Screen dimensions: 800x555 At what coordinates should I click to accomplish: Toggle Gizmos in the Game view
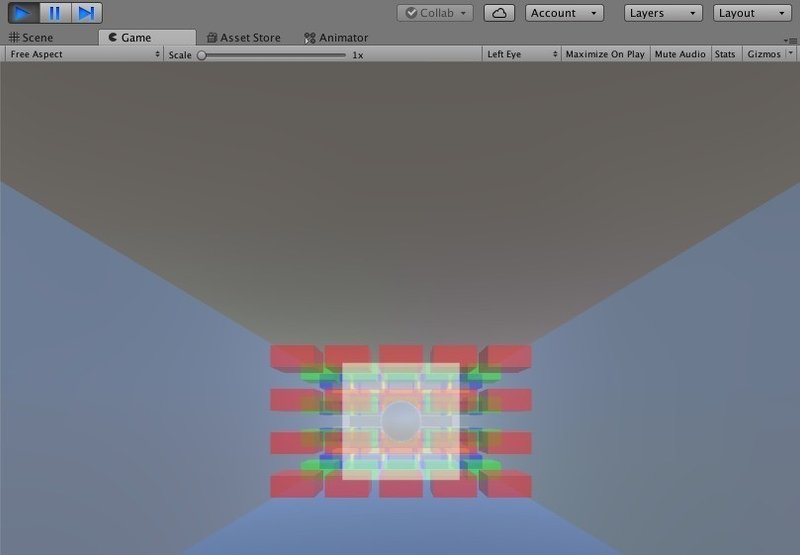pos(764,54)
